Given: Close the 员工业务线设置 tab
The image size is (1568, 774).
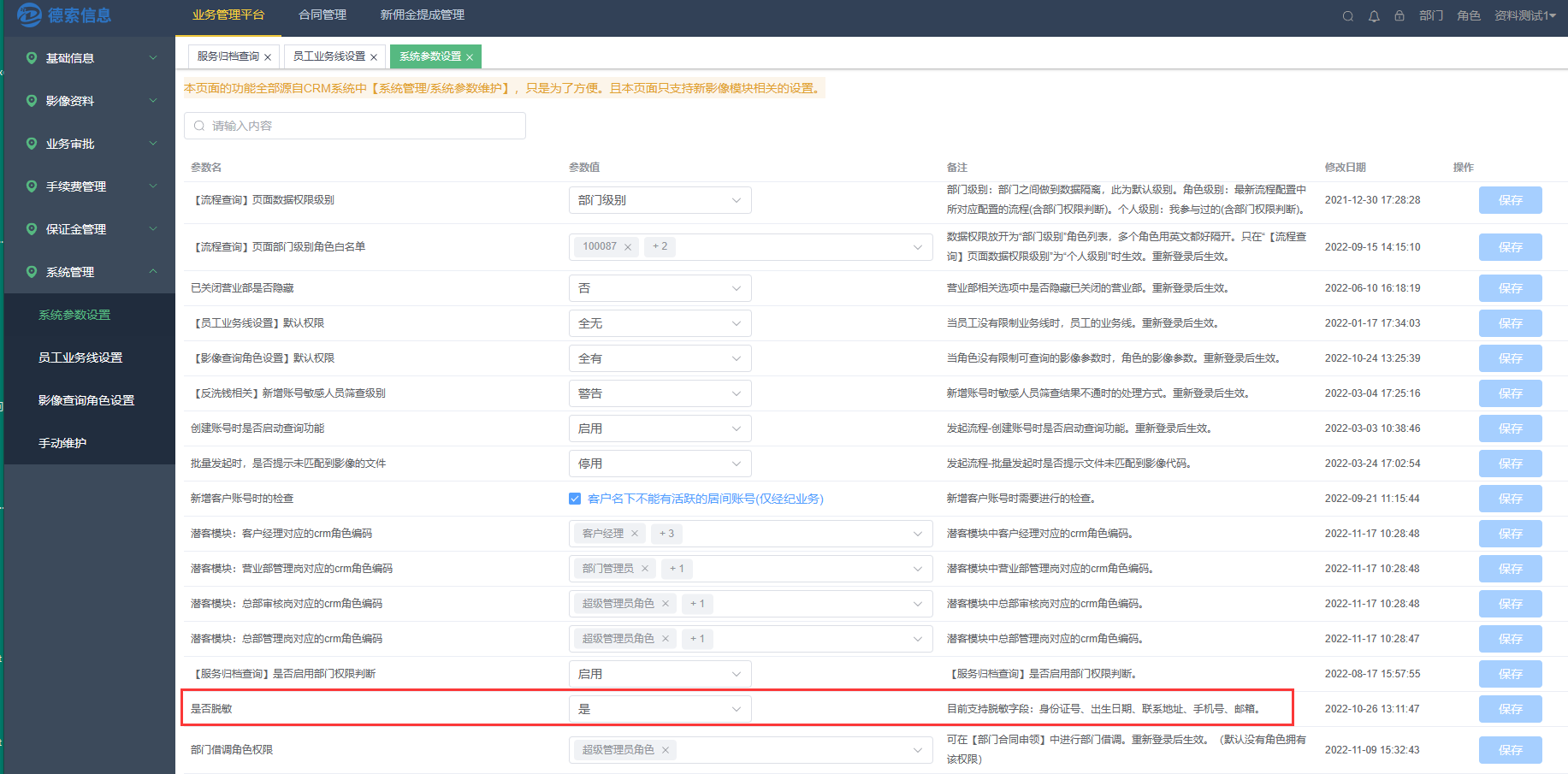Looking at the screenshot, I should pos(374,57).
